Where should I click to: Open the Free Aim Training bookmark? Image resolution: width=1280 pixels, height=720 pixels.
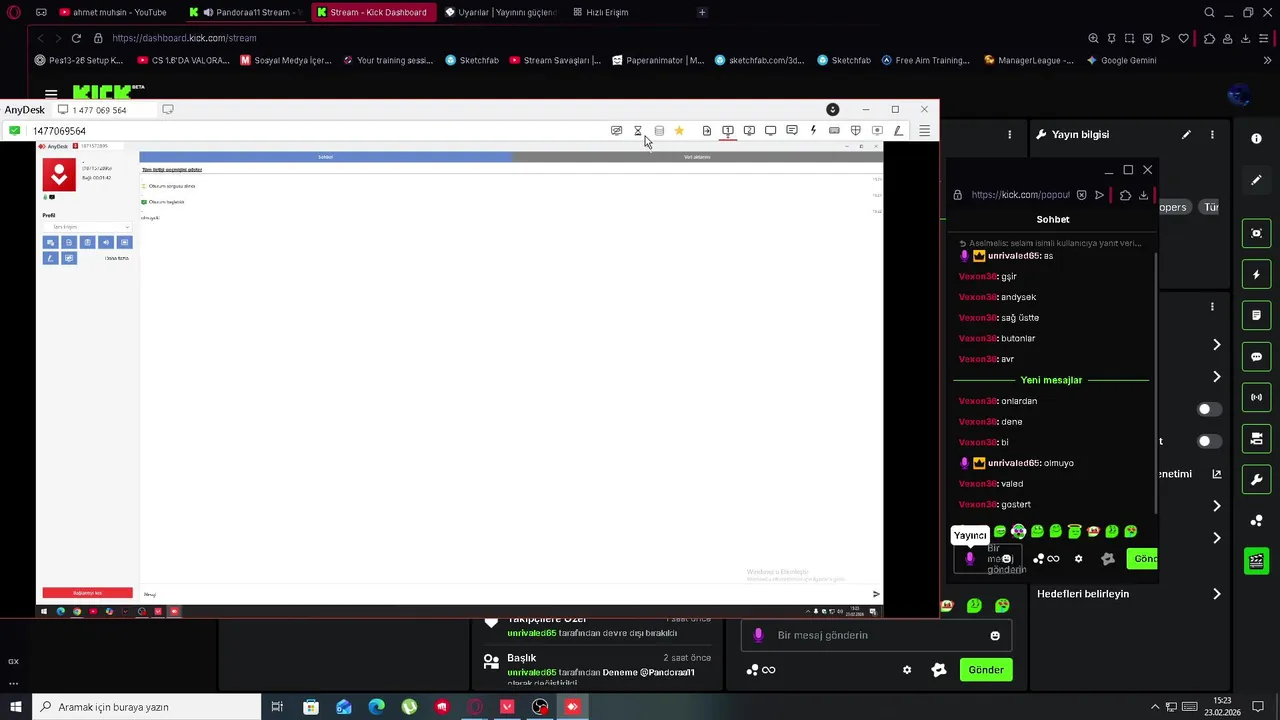point(926,60)
